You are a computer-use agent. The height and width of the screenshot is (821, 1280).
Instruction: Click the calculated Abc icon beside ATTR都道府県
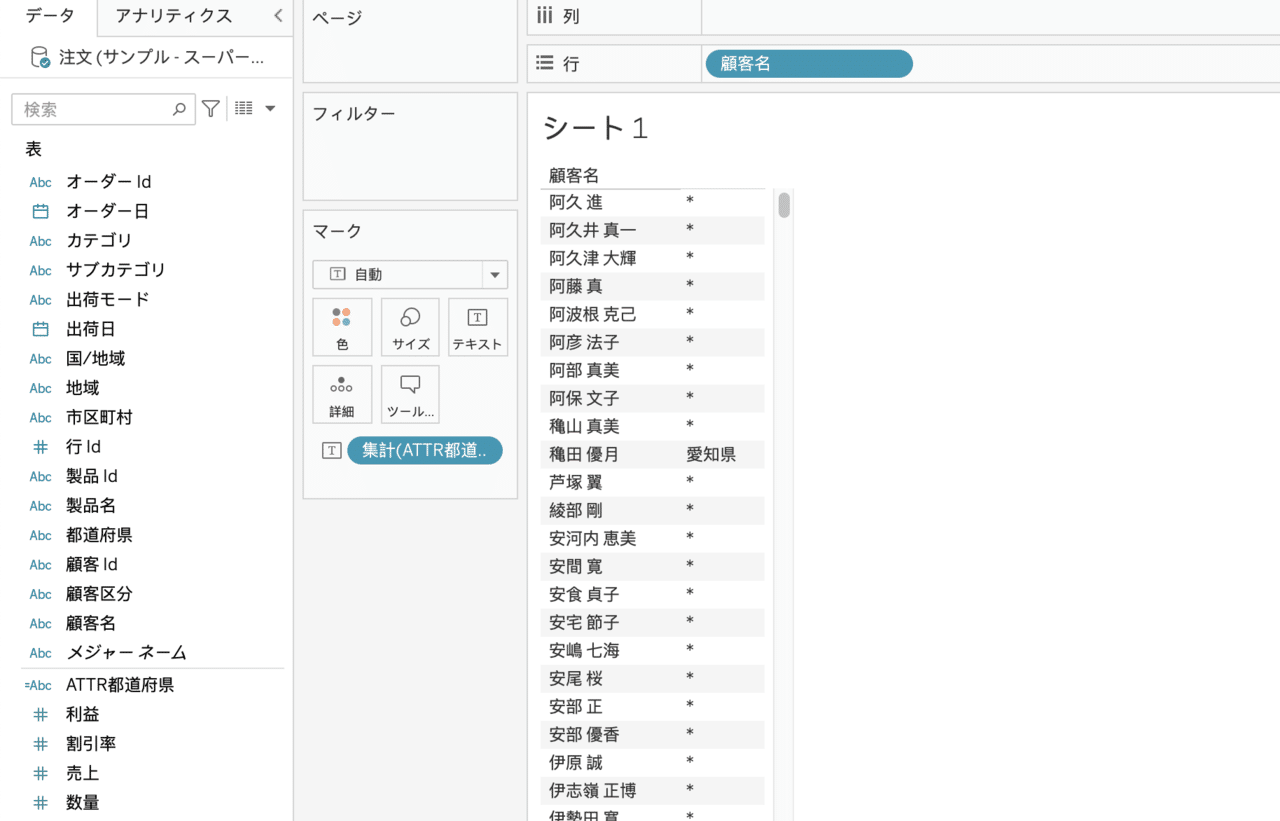[x=38, y=685]
